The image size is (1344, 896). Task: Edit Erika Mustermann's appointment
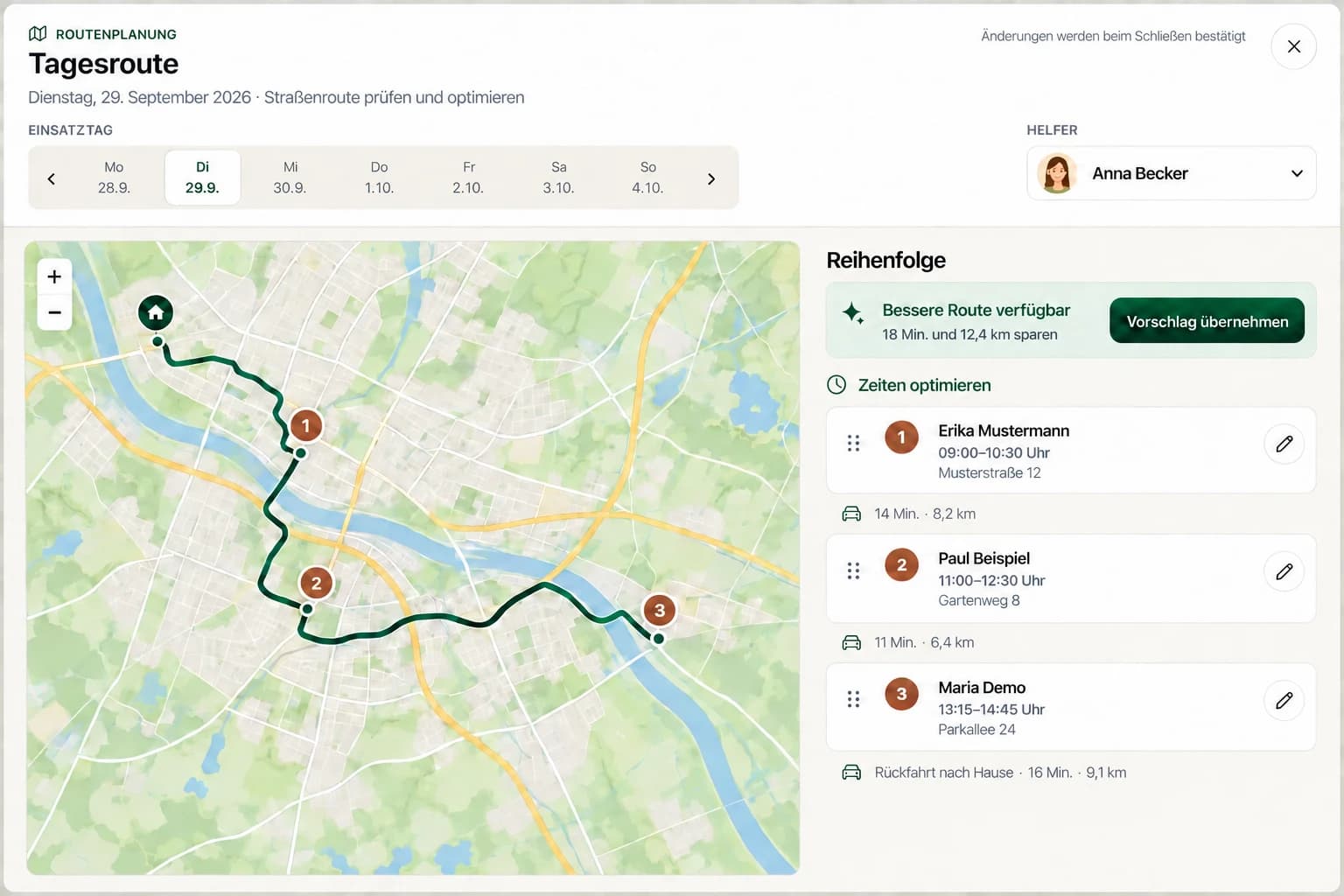[1284, 444]
